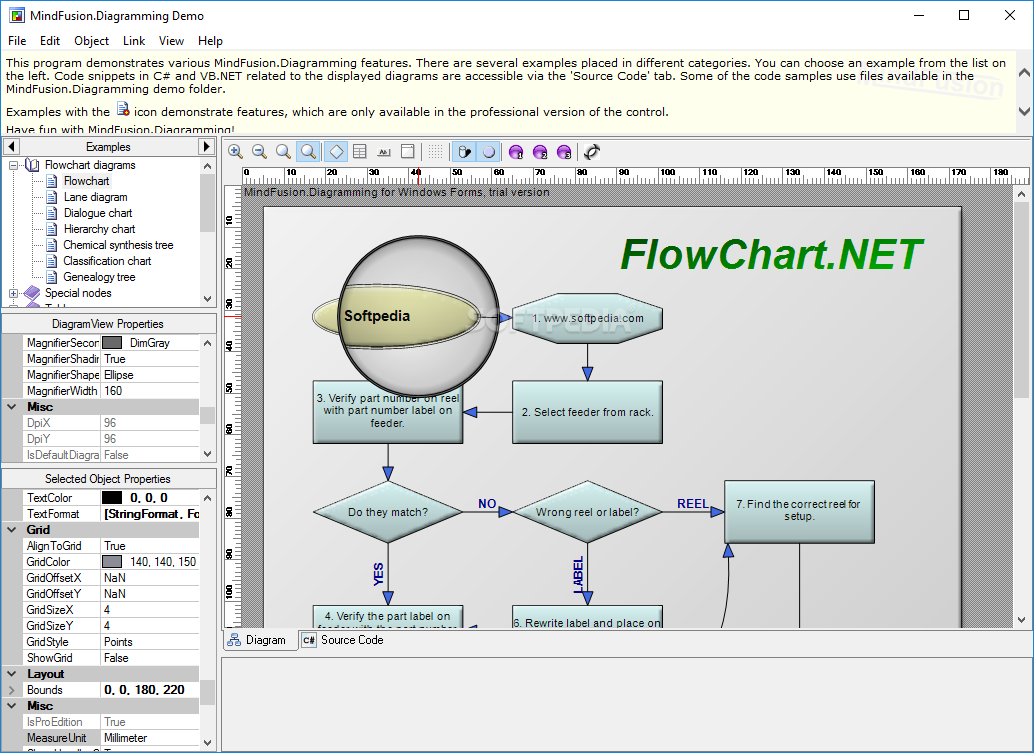Click the plain magnifier zoom-reset icon
Screen dimensions: 1034x753
284,152
